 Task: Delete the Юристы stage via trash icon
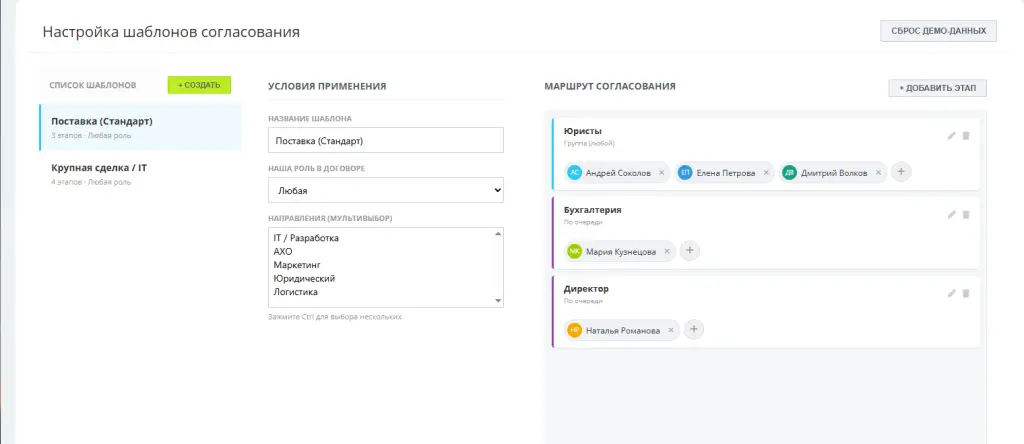966,136
